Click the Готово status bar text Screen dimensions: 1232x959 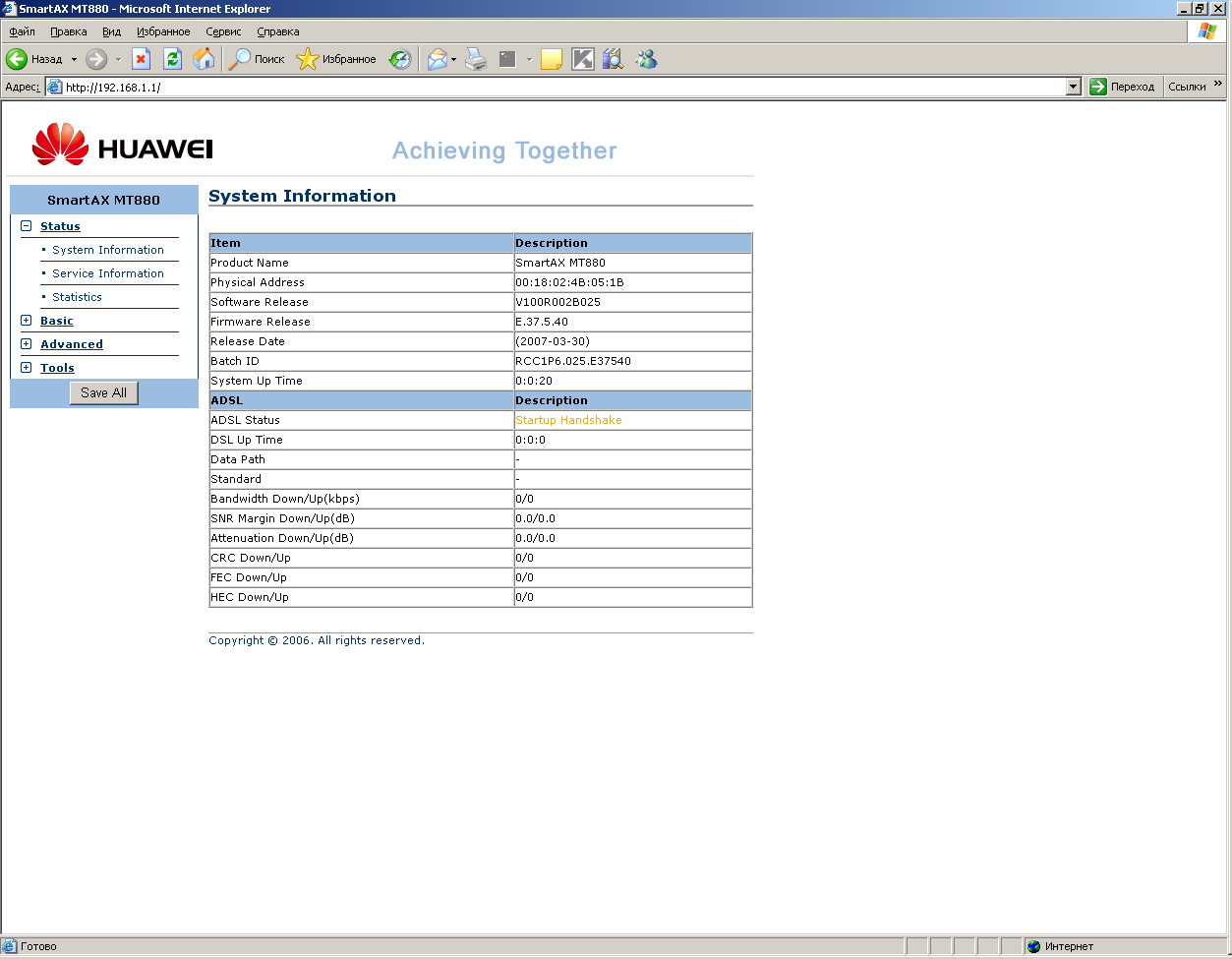[x=39, y=946]
